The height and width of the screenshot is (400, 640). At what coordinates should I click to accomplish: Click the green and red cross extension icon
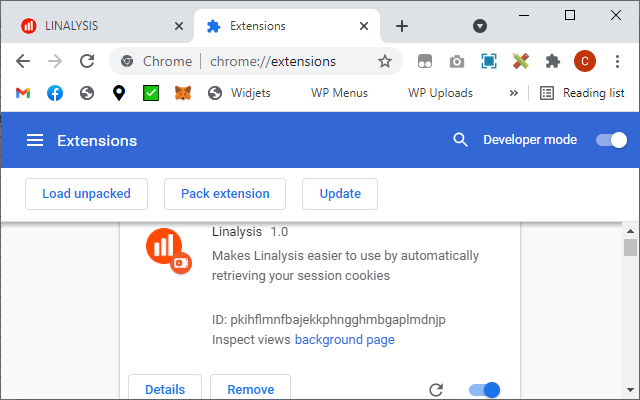521,61
